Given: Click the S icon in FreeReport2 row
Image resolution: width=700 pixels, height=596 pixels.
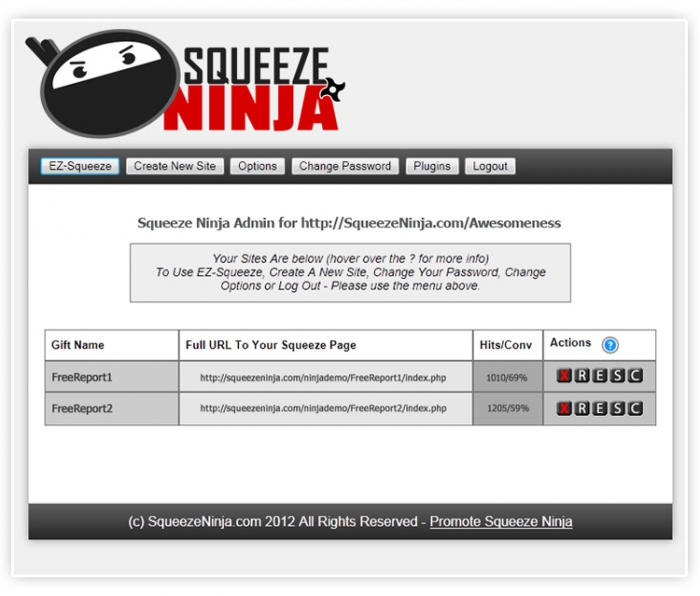Looking at the screenshot, I should click(x=617, y=408).
